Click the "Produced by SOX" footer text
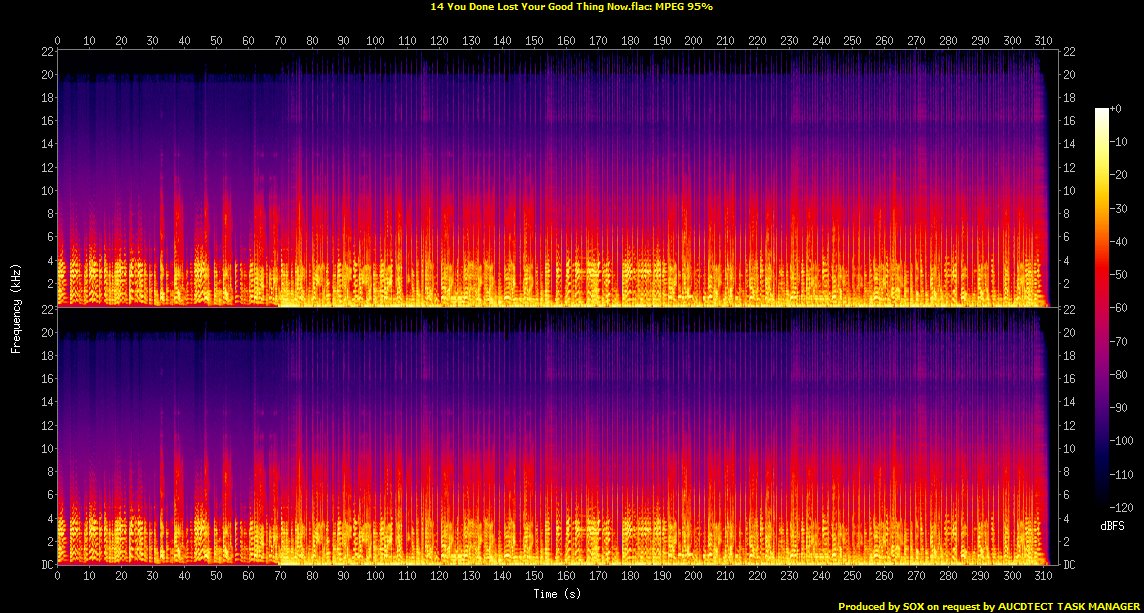The width and height of the screenshot is (1144, 613). [x=990, y=606]
